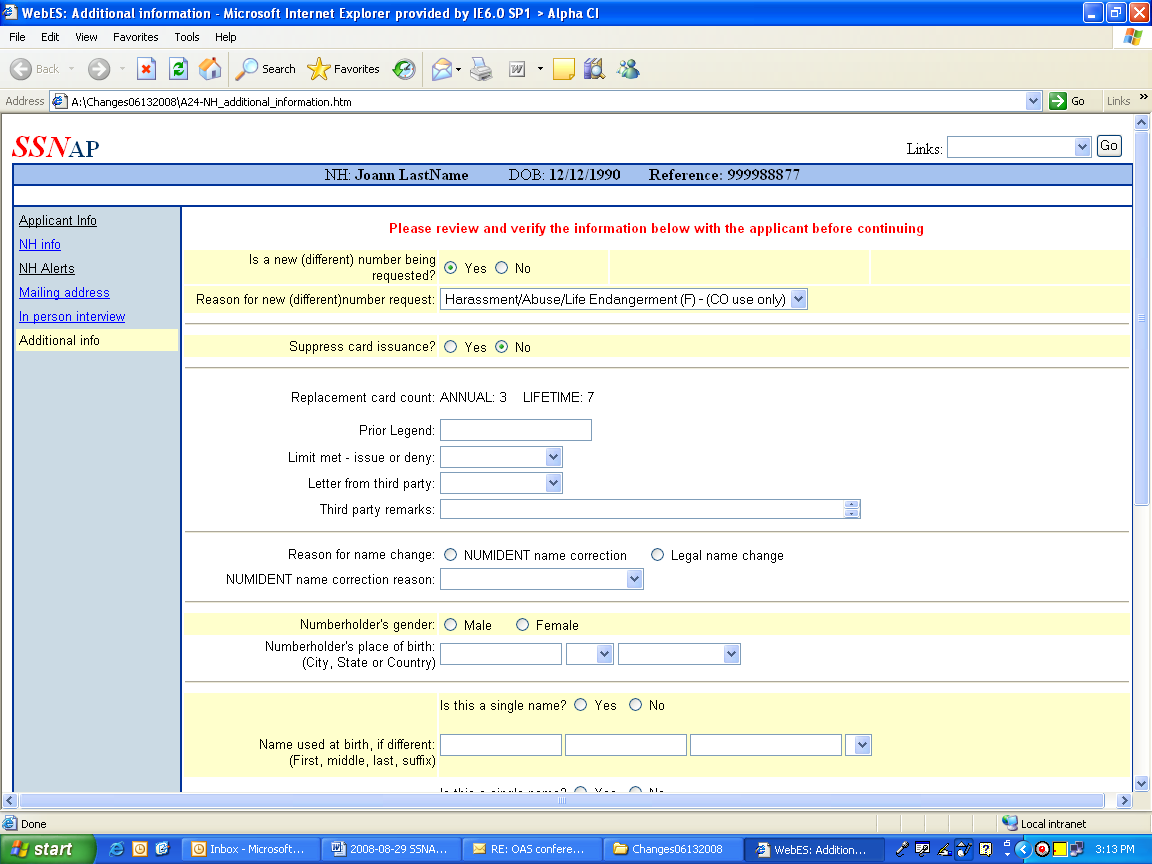Open the Favorites star button
The height and width of the screenshot is (864, 1152).
coord(344,69)
